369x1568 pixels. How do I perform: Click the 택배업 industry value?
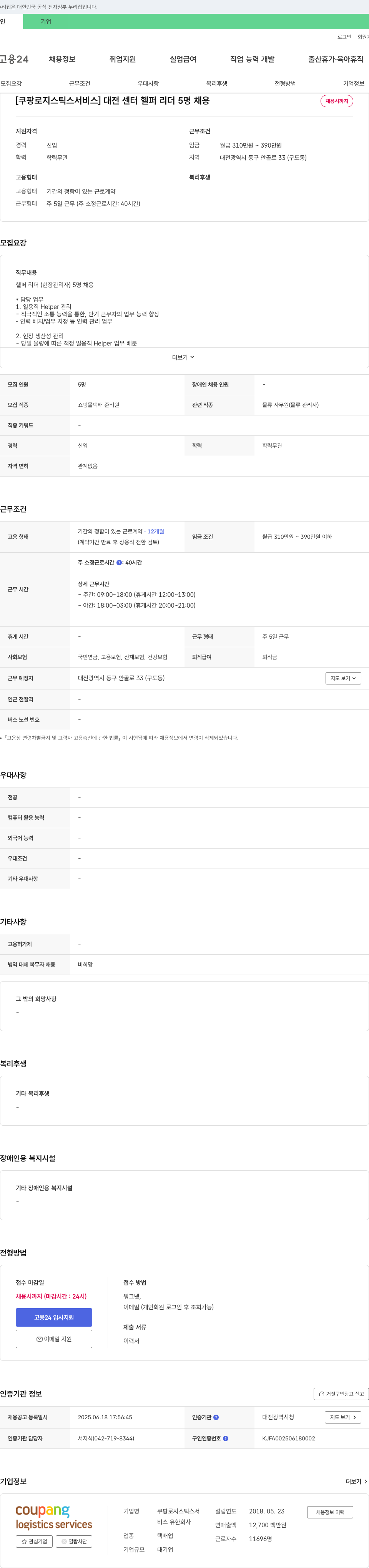pyautogui.click(x=165, y=1536)
